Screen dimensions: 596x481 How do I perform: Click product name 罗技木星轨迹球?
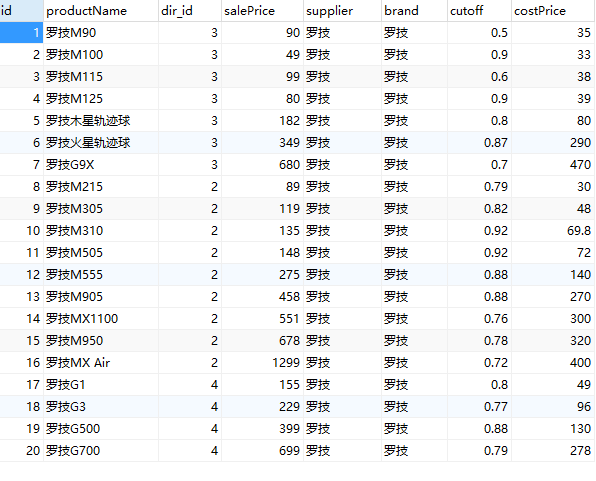[88, 121]
